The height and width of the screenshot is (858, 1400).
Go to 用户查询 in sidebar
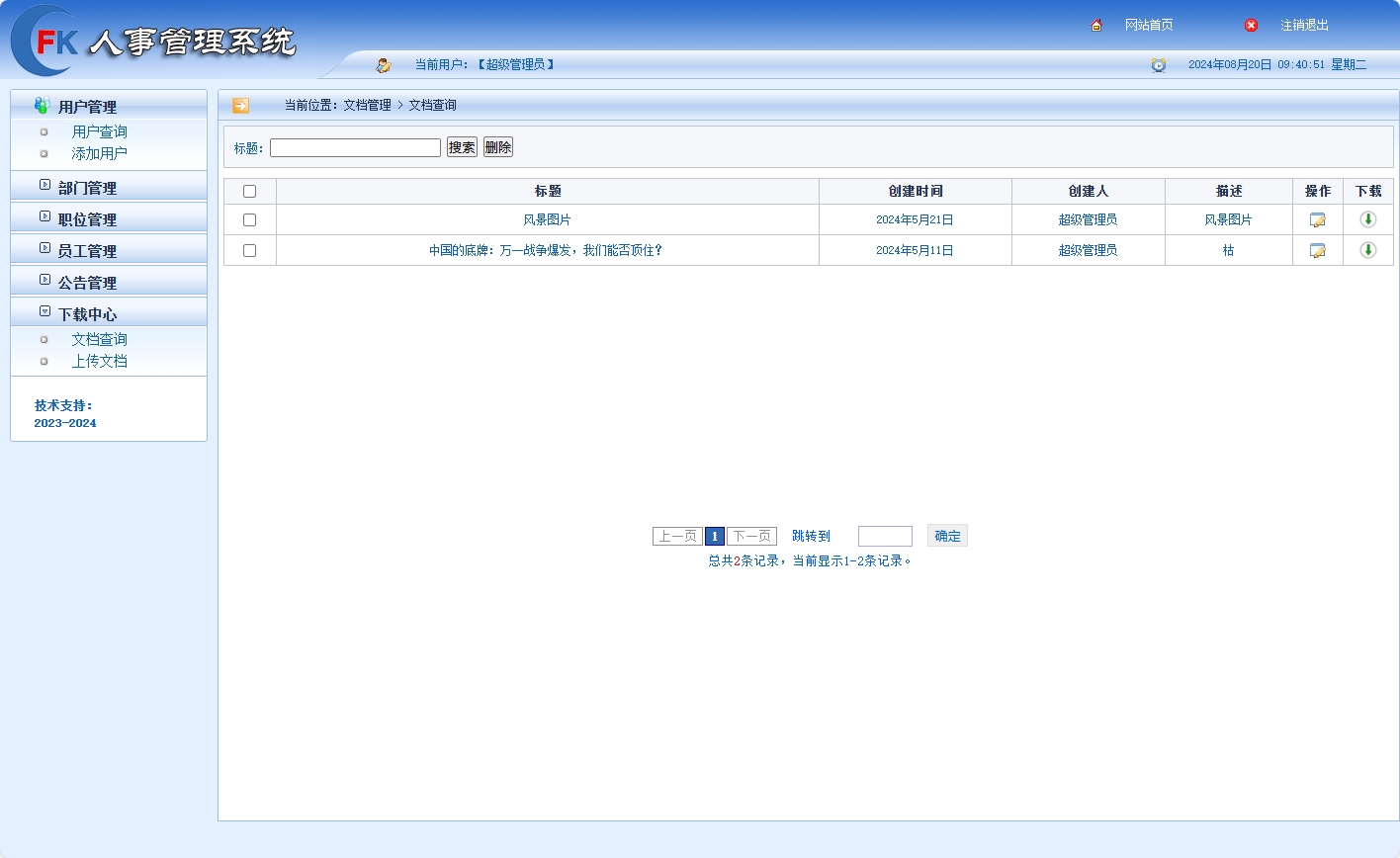click(99, 131)
